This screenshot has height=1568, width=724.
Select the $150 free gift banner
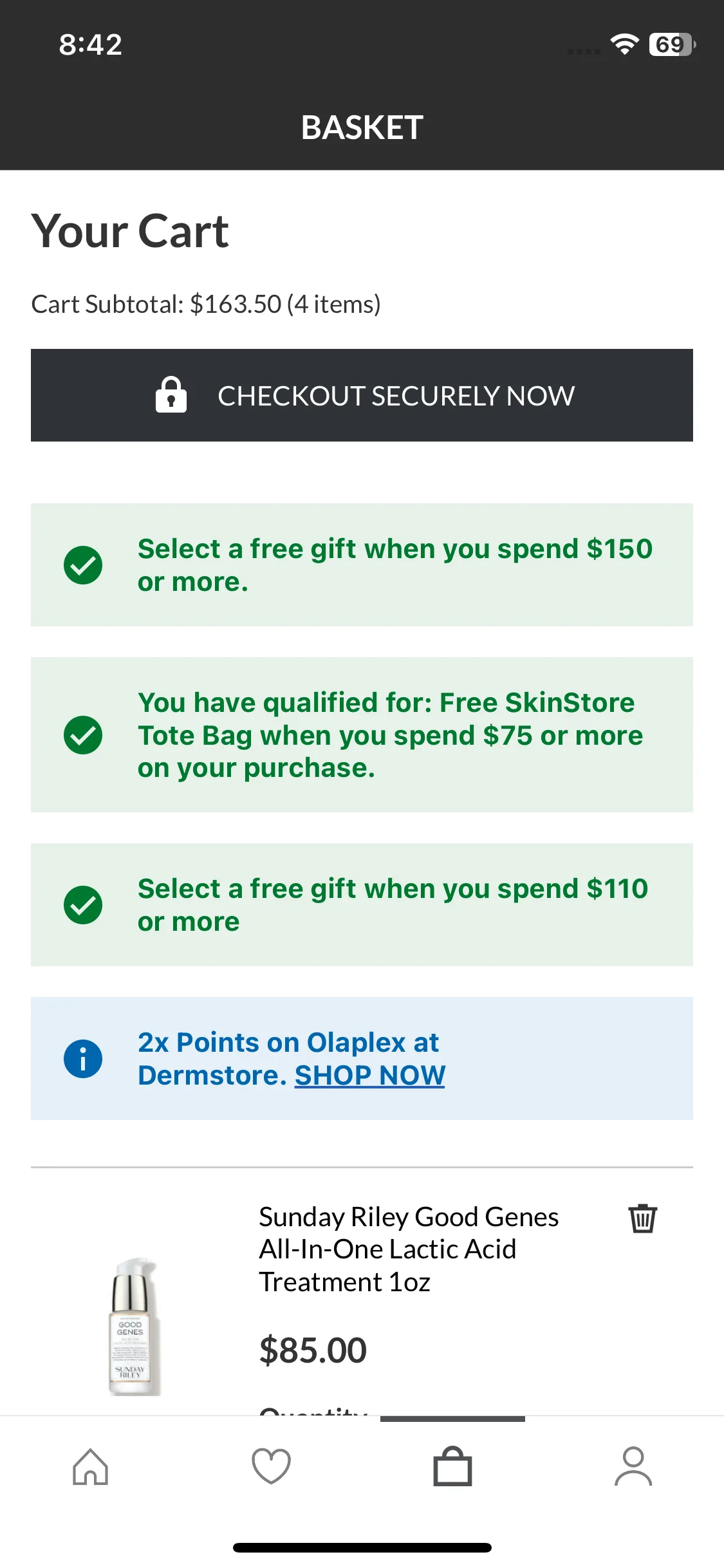(x=362, y=565)
